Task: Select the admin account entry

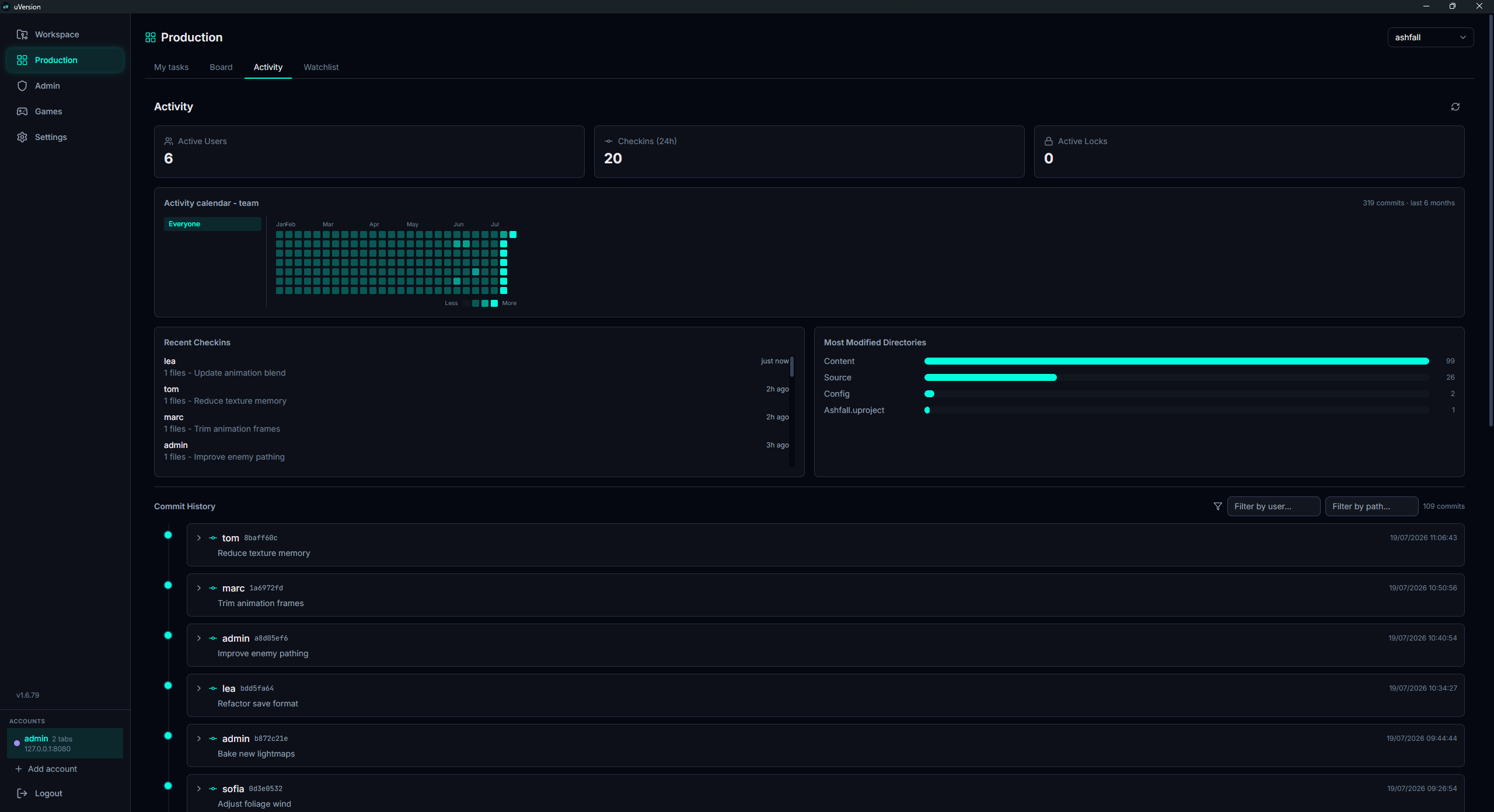Action: [x=65, y=743]
